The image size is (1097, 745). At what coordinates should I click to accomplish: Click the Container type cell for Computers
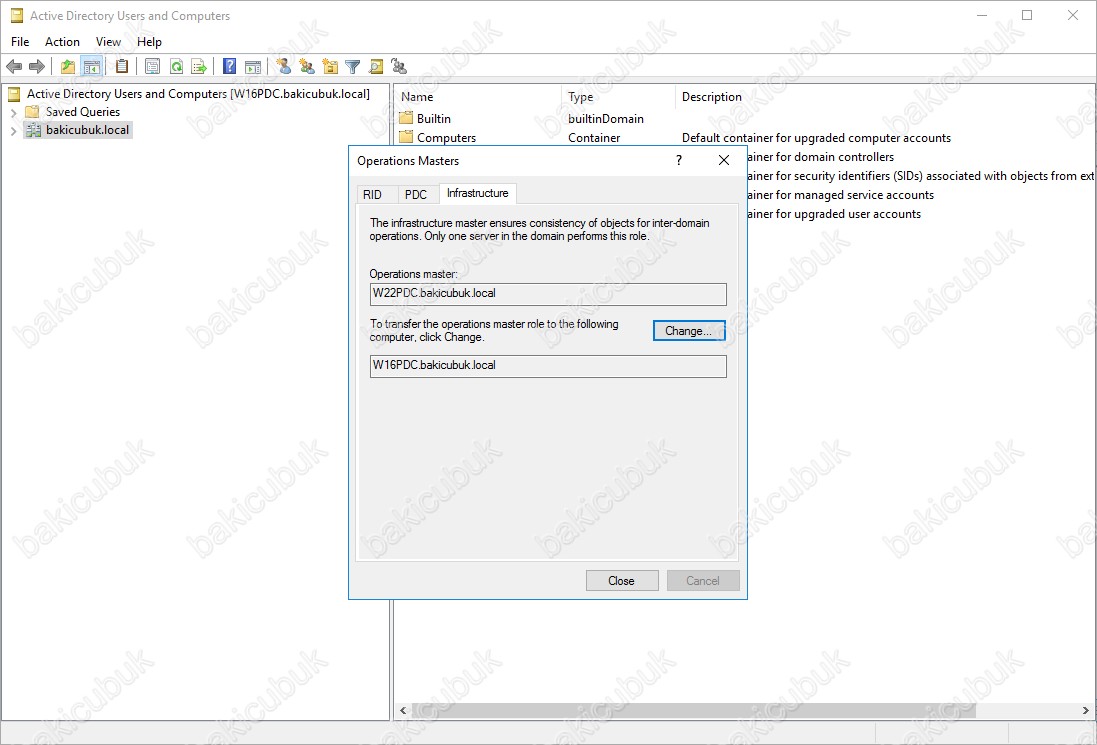(594, 138)
